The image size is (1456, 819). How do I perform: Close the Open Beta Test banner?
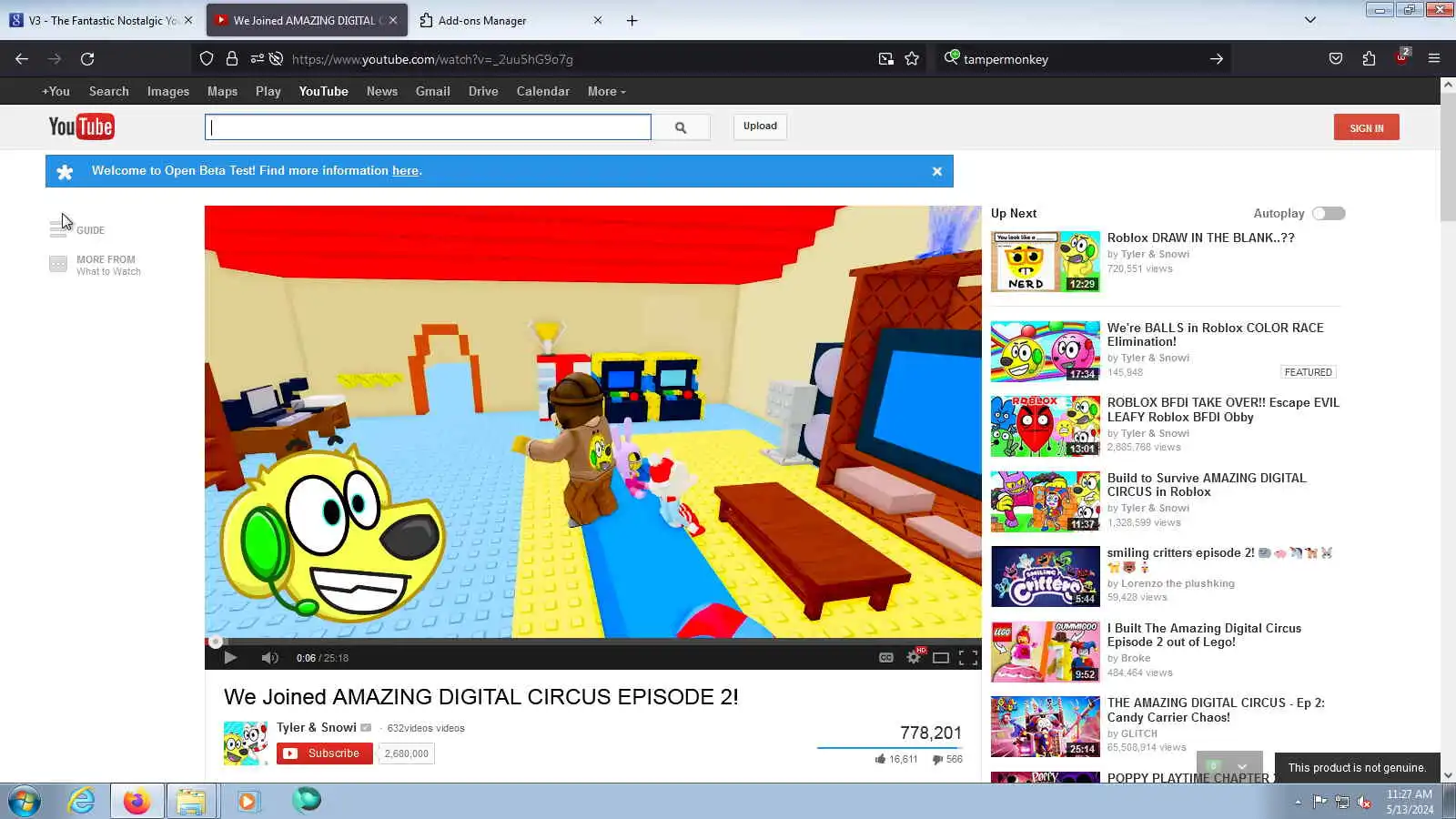(x=936, y=171)
